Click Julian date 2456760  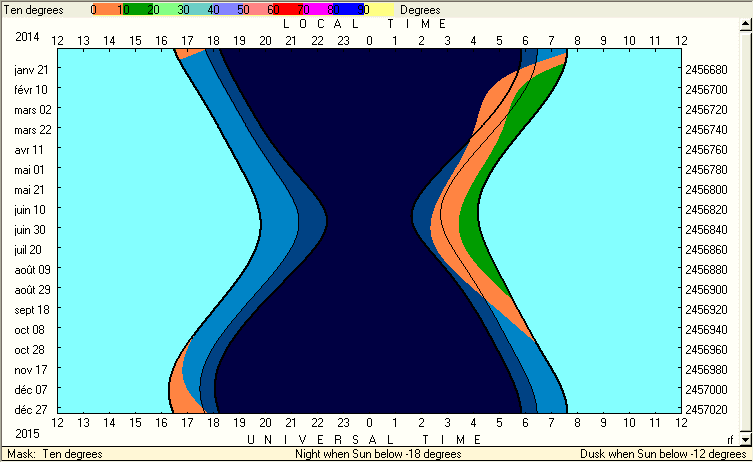[x=706, y=150]
